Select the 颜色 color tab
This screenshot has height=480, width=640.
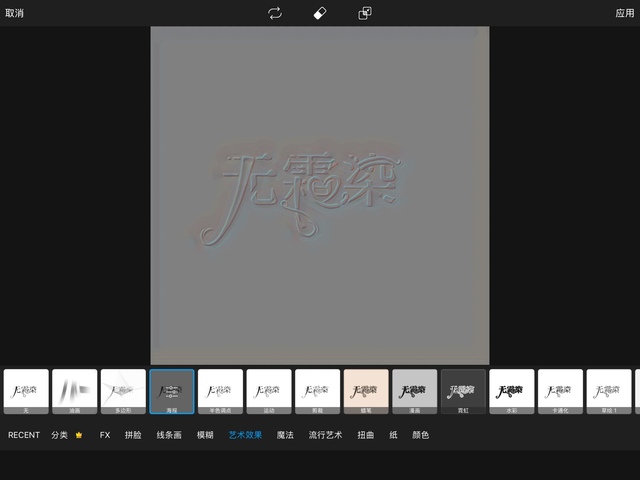point(420,435)
